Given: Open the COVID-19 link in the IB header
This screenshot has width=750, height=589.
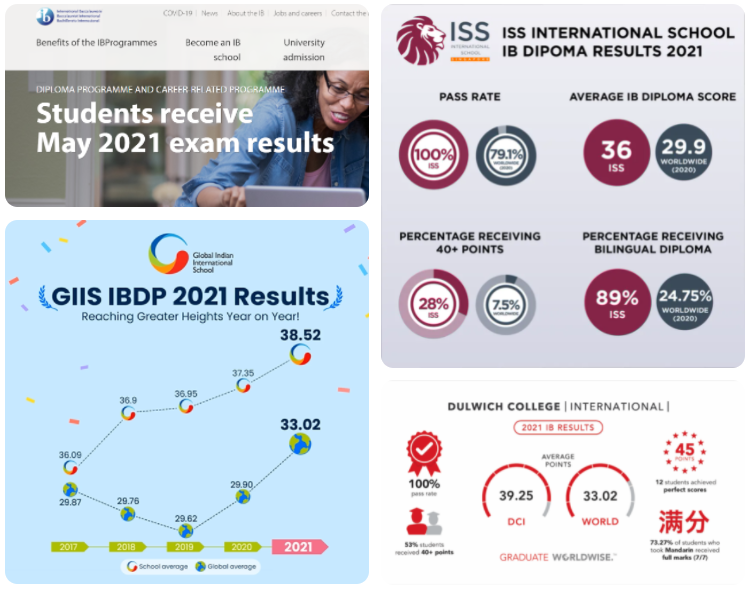Looking at the screenshot, I should tap(177, 13).
